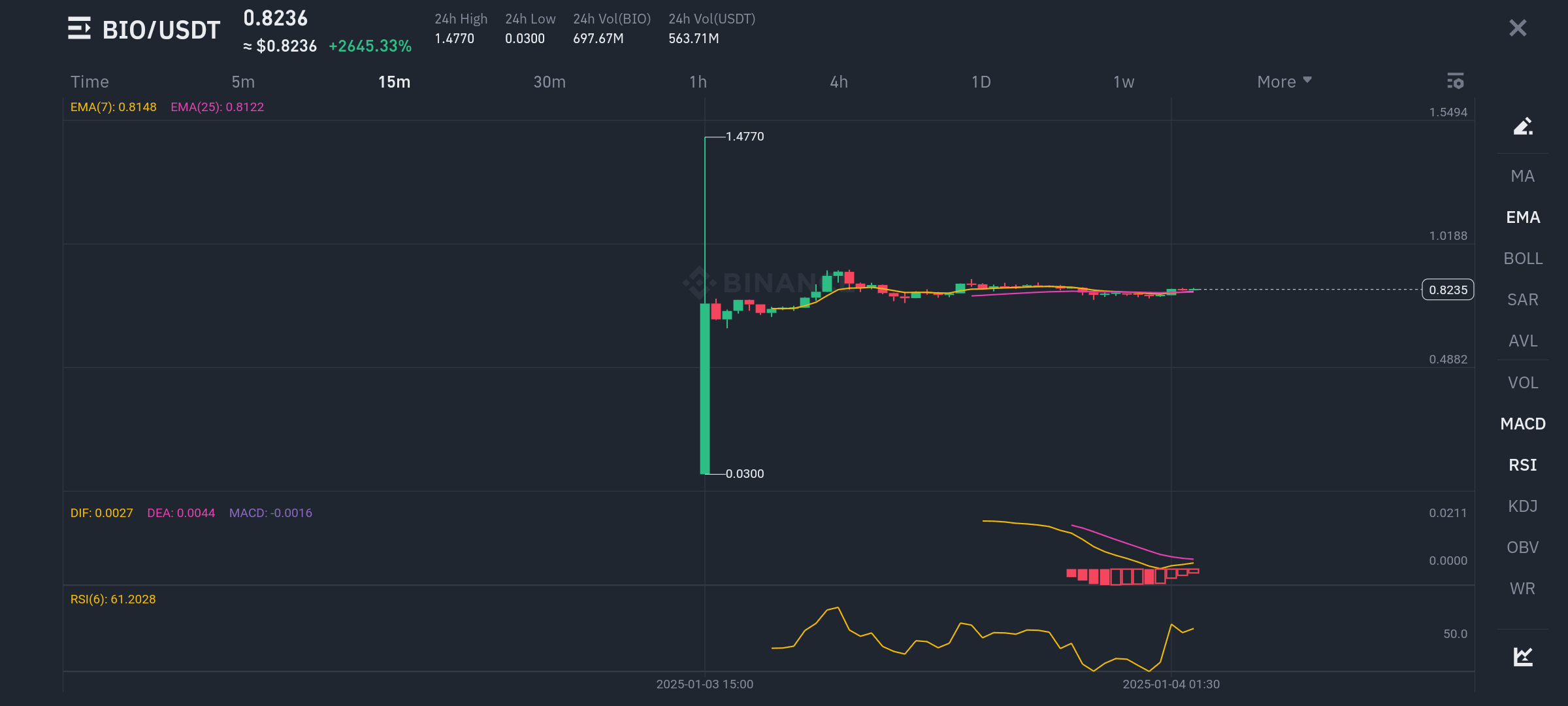
Task: Click the current price tag 0.8235
Action: pos(1448,290)
